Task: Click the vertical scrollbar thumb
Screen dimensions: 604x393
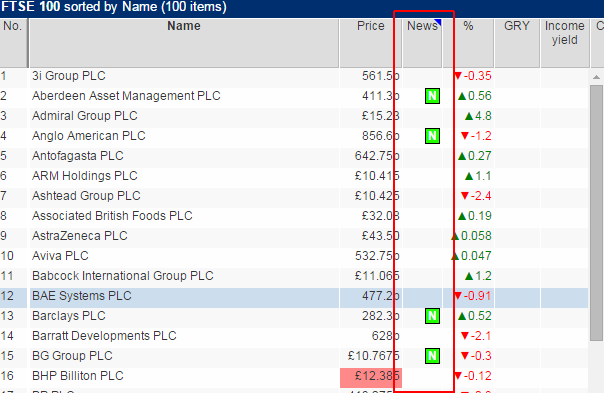Action: (x=596, y=213)
